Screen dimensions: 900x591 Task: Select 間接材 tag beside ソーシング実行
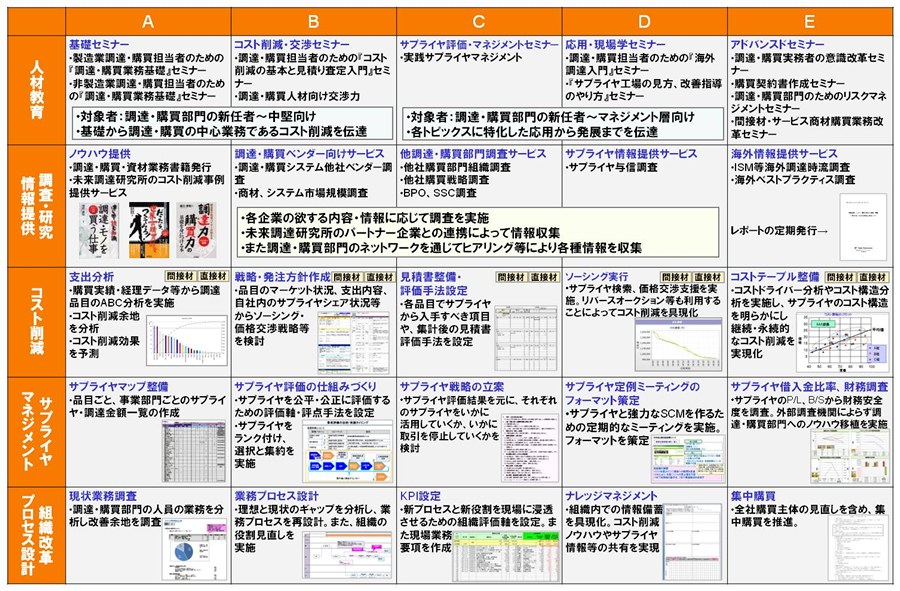(x=675, y=277)
